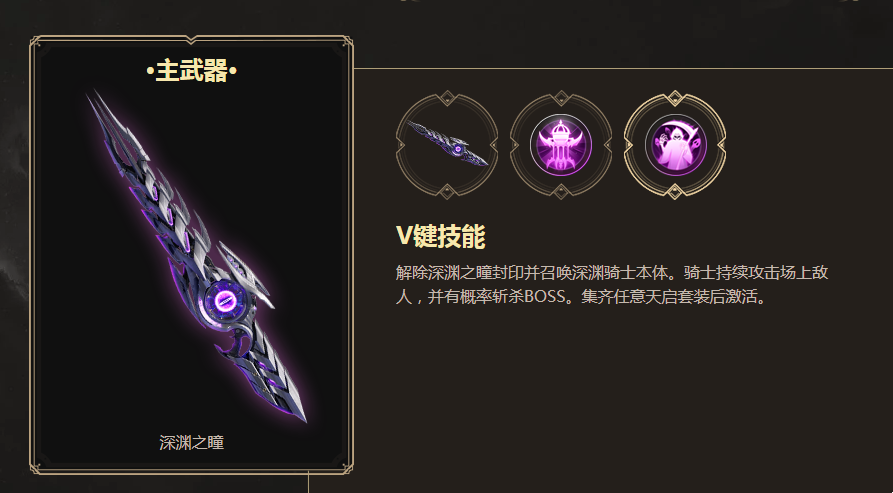Click the word BOSS in the description

[544, 297]
